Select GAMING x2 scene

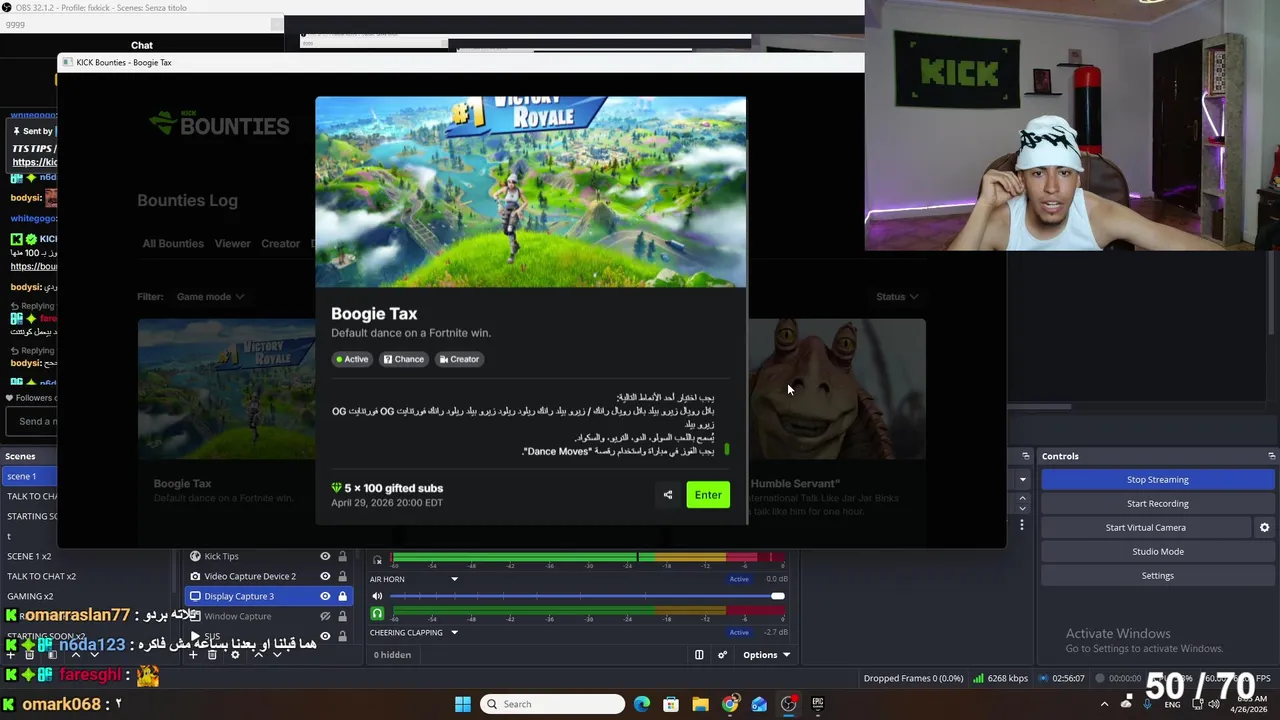click(28, 596)
